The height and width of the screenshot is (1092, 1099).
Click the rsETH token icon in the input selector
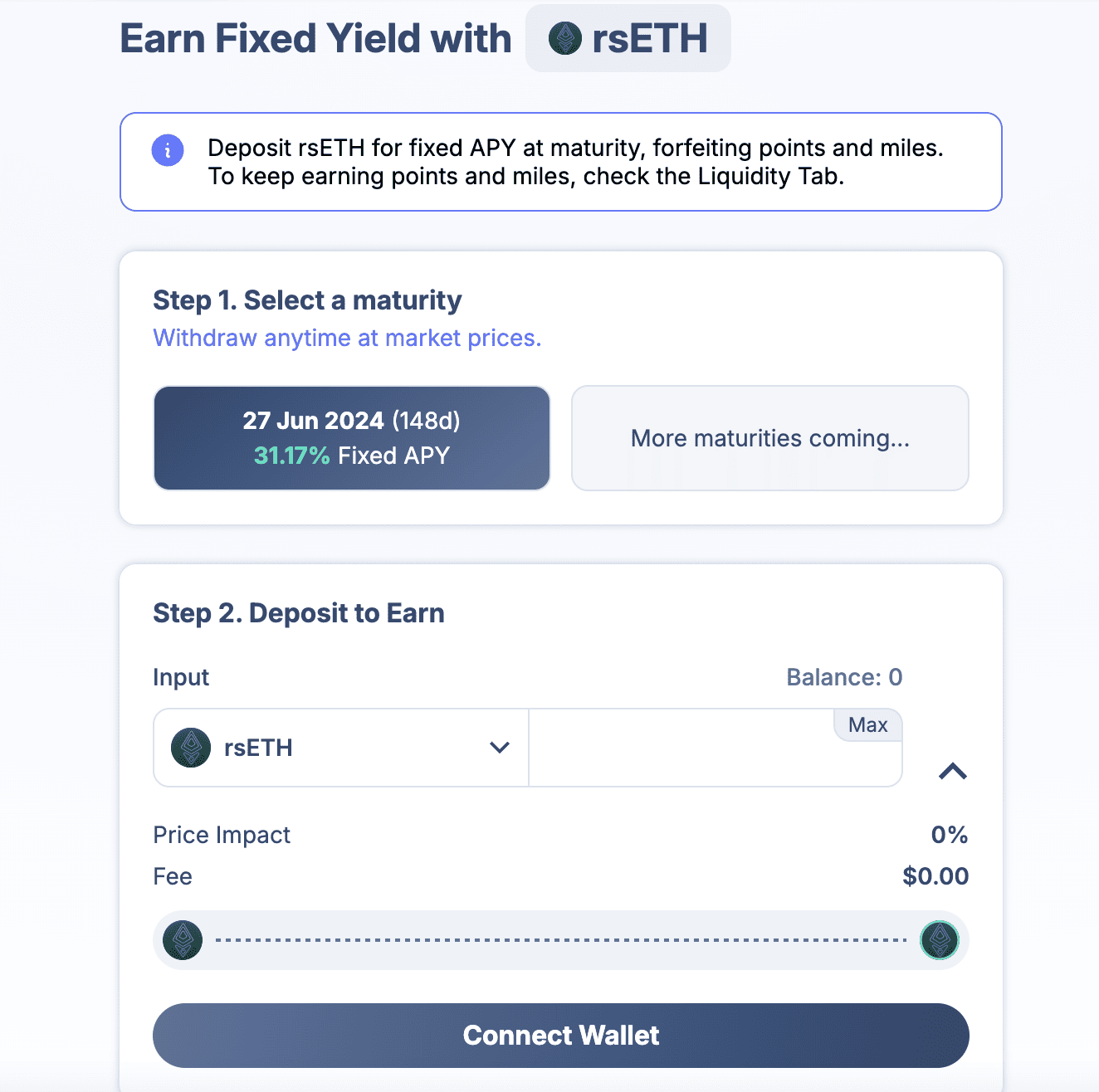tap(191, 748)
